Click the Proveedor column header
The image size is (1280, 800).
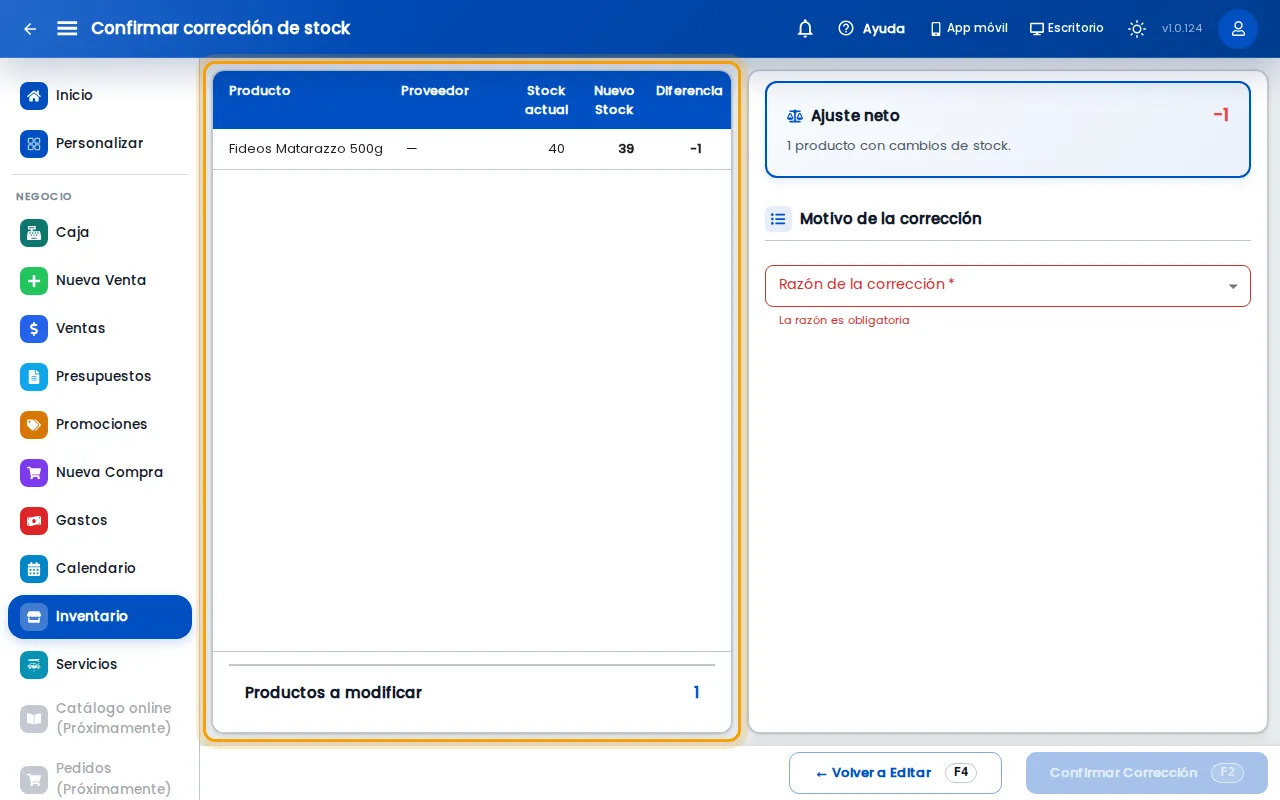coord(435,91)
